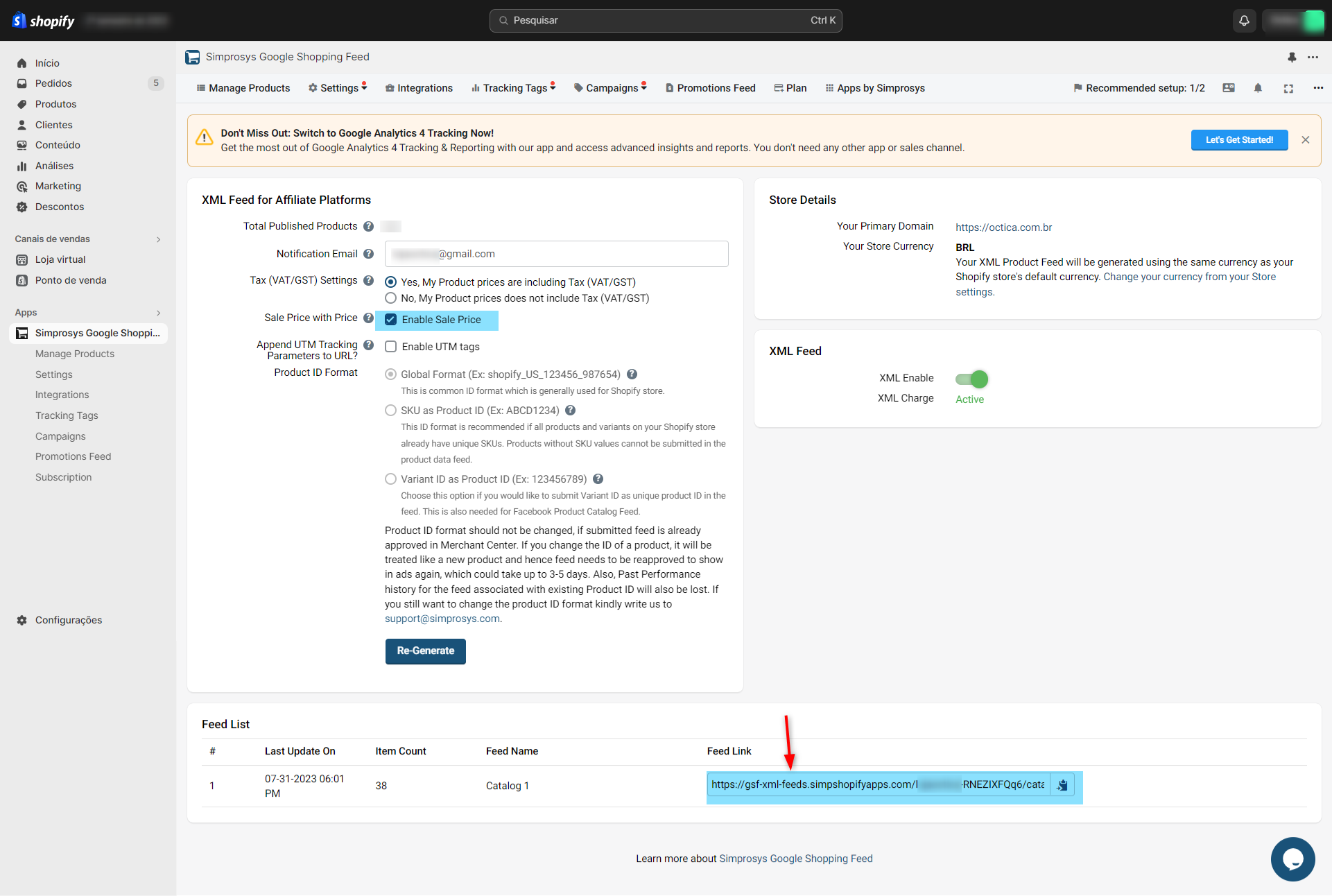
Task: Click Let's Get Started! button
Action: click(1239, 140)
